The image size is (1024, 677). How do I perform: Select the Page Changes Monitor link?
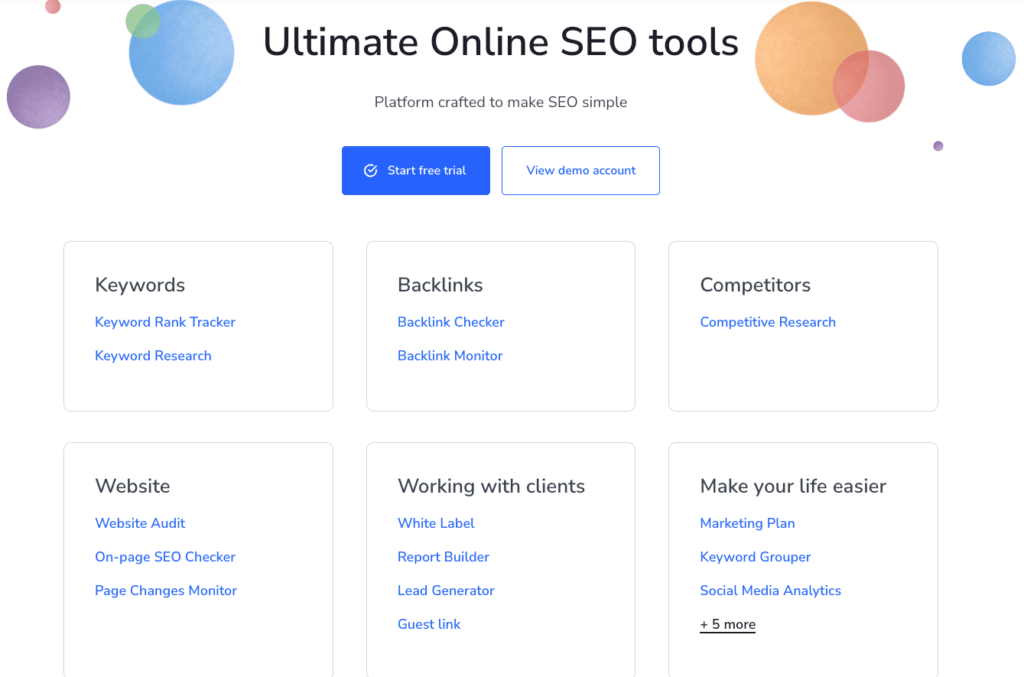[166, 591]
